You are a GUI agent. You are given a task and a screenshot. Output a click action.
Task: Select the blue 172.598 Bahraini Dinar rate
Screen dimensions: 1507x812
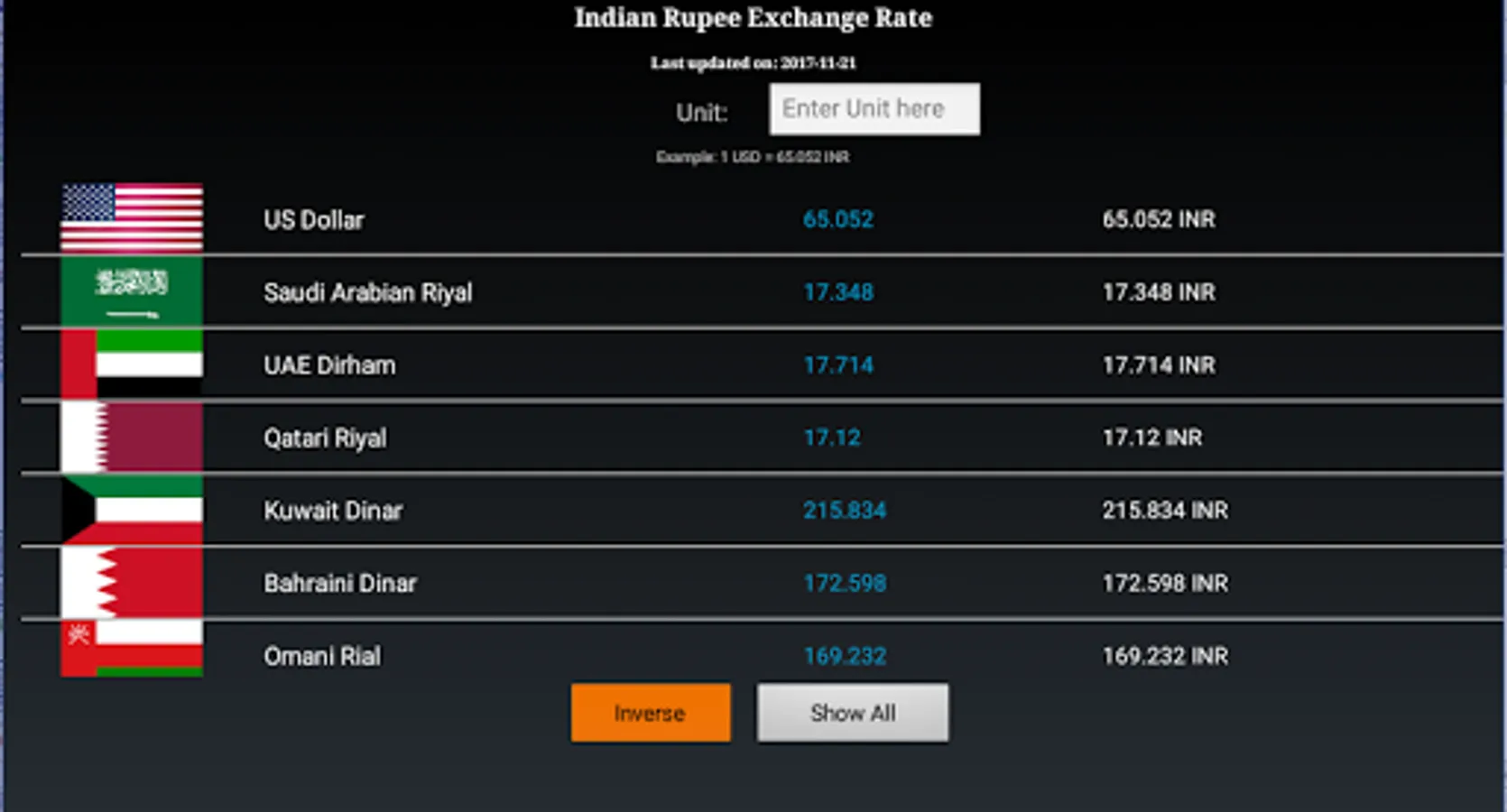point(845,584)
